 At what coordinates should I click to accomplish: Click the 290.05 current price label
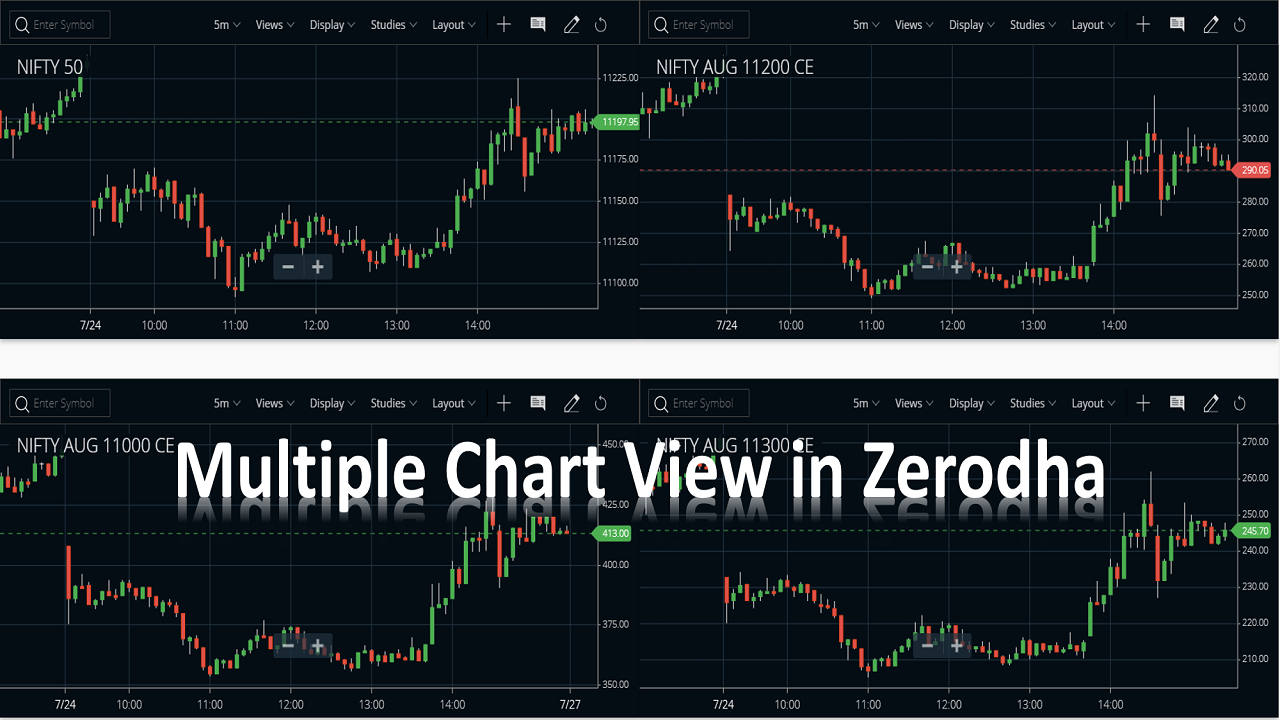1253,170
